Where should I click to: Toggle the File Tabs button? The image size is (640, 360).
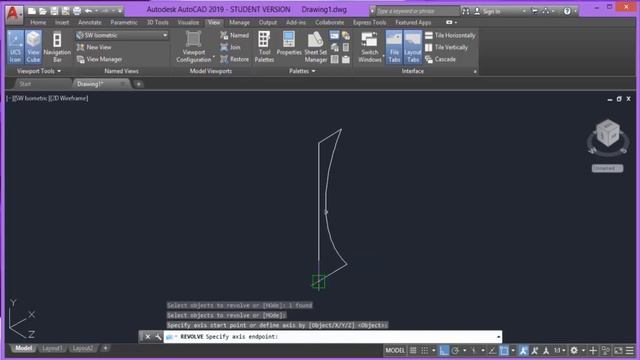(x=394, y=47)
